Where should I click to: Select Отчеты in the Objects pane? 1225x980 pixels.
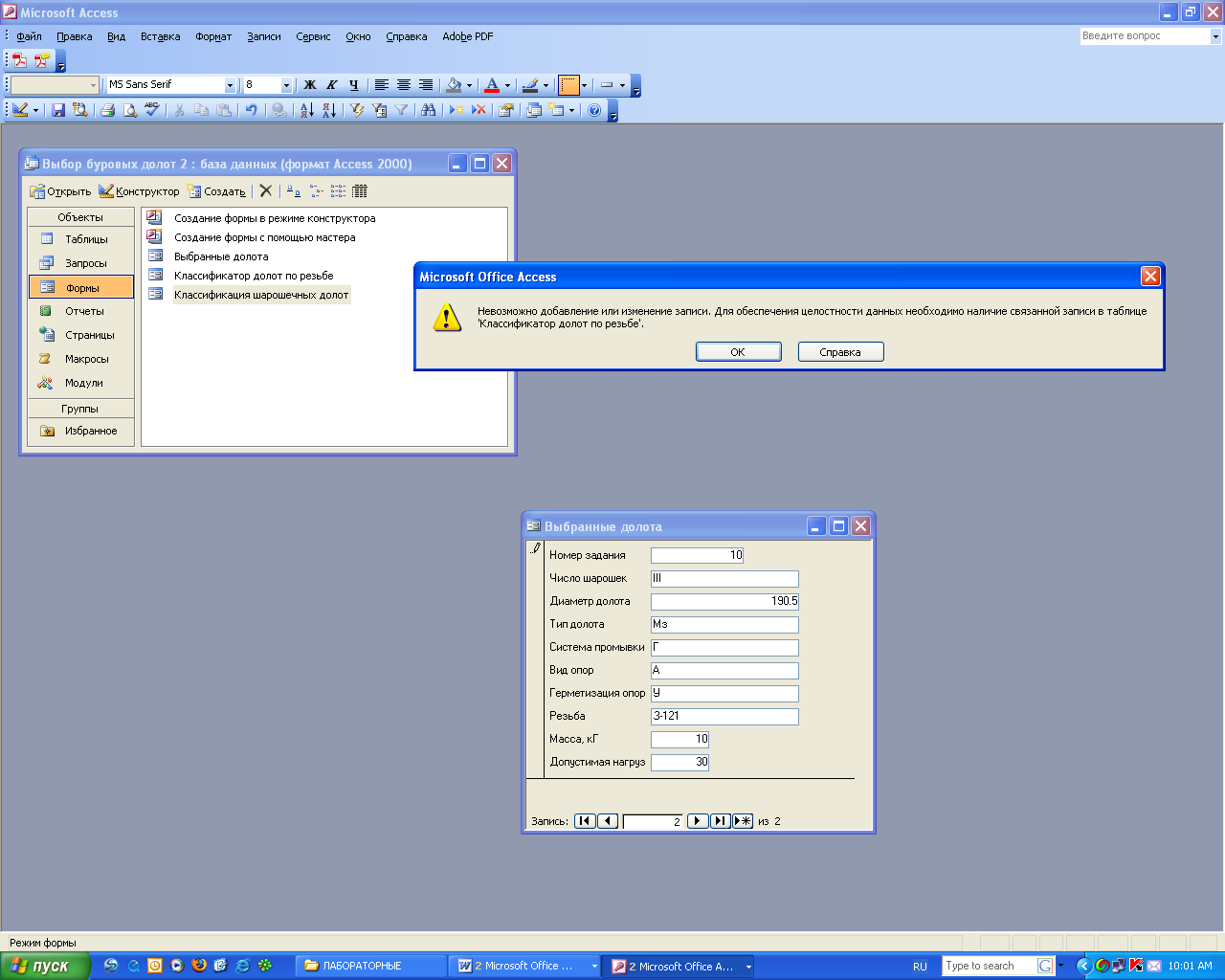81,311
